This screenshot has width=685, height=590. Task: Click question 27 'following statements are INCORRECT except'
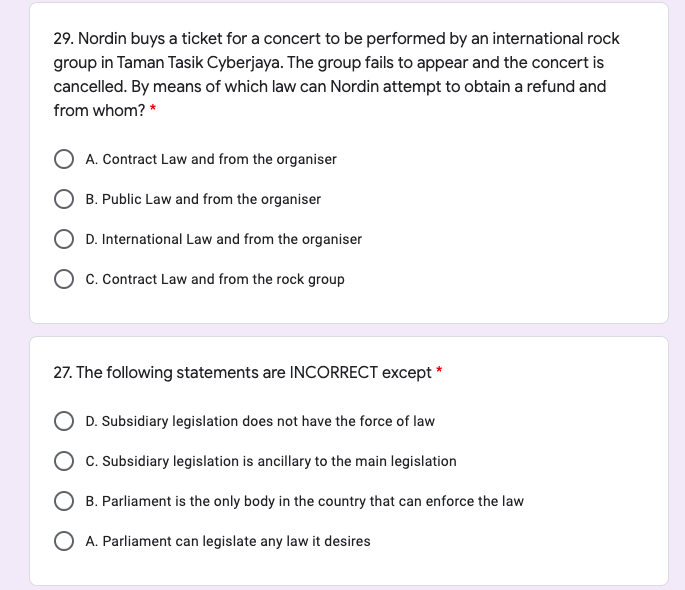point(243,373)
